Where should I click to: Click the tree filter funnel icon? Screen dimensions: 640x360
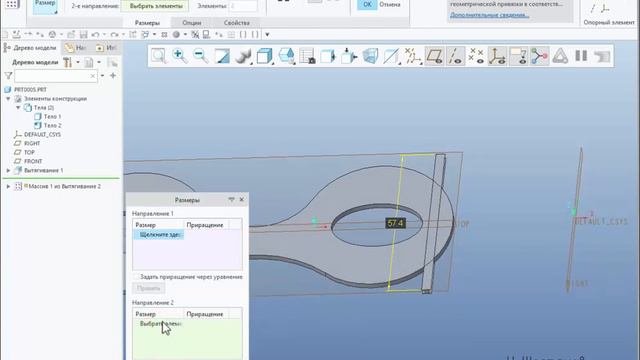tap(8, 76)
